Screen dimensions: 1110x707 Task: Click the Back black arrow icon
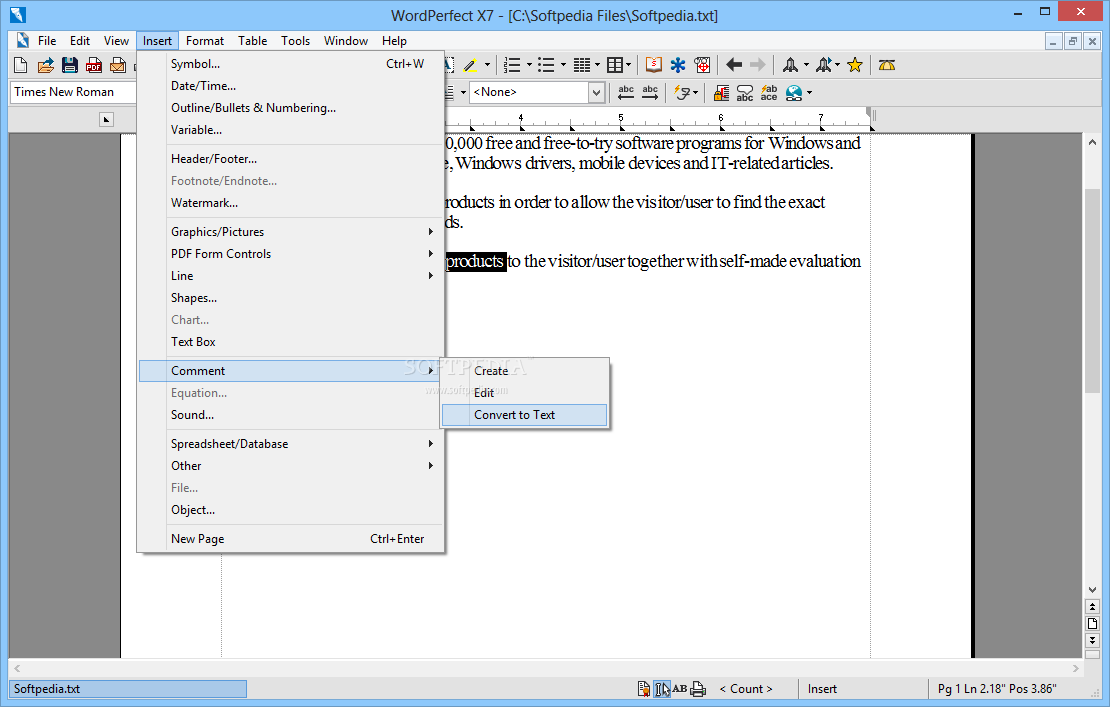point(734,65)
